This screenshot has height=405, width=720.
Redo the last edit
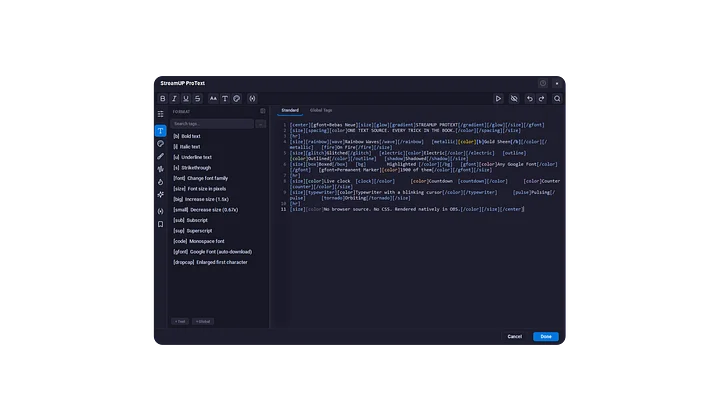click(541, 99)
